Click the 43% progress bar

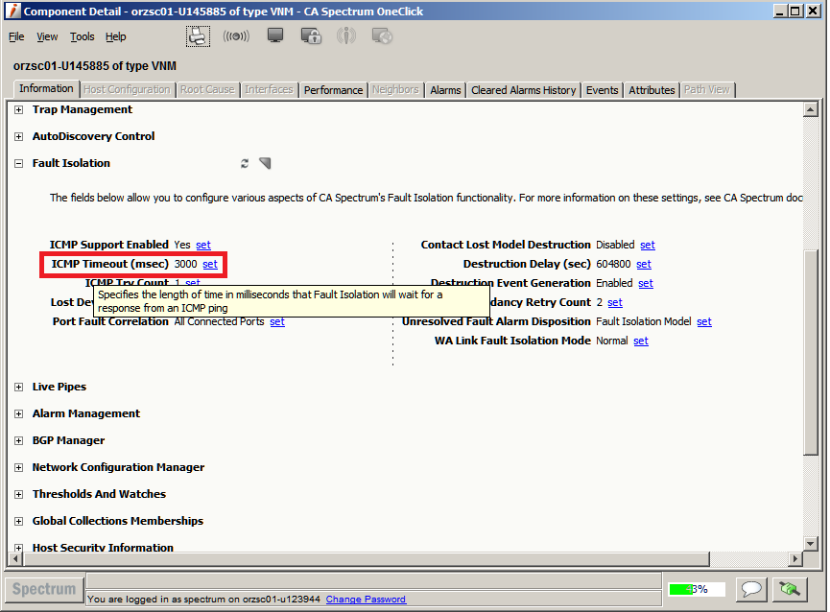(695, 589)
